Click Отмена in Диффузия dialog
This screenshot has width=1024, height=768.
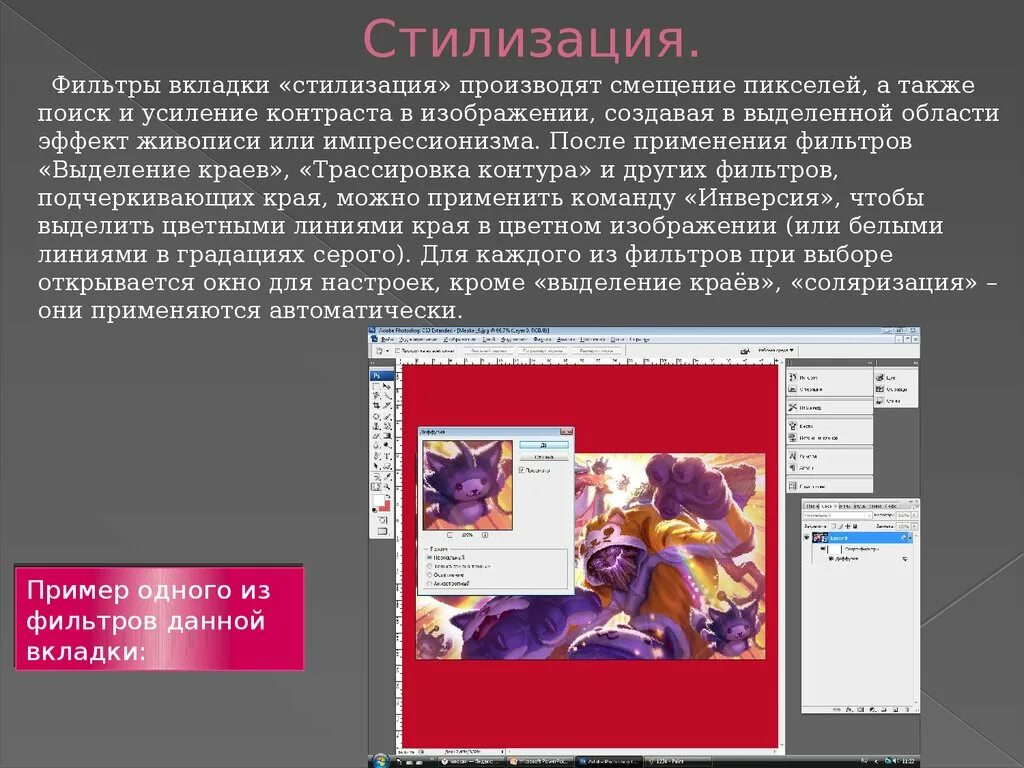point(544,456)
